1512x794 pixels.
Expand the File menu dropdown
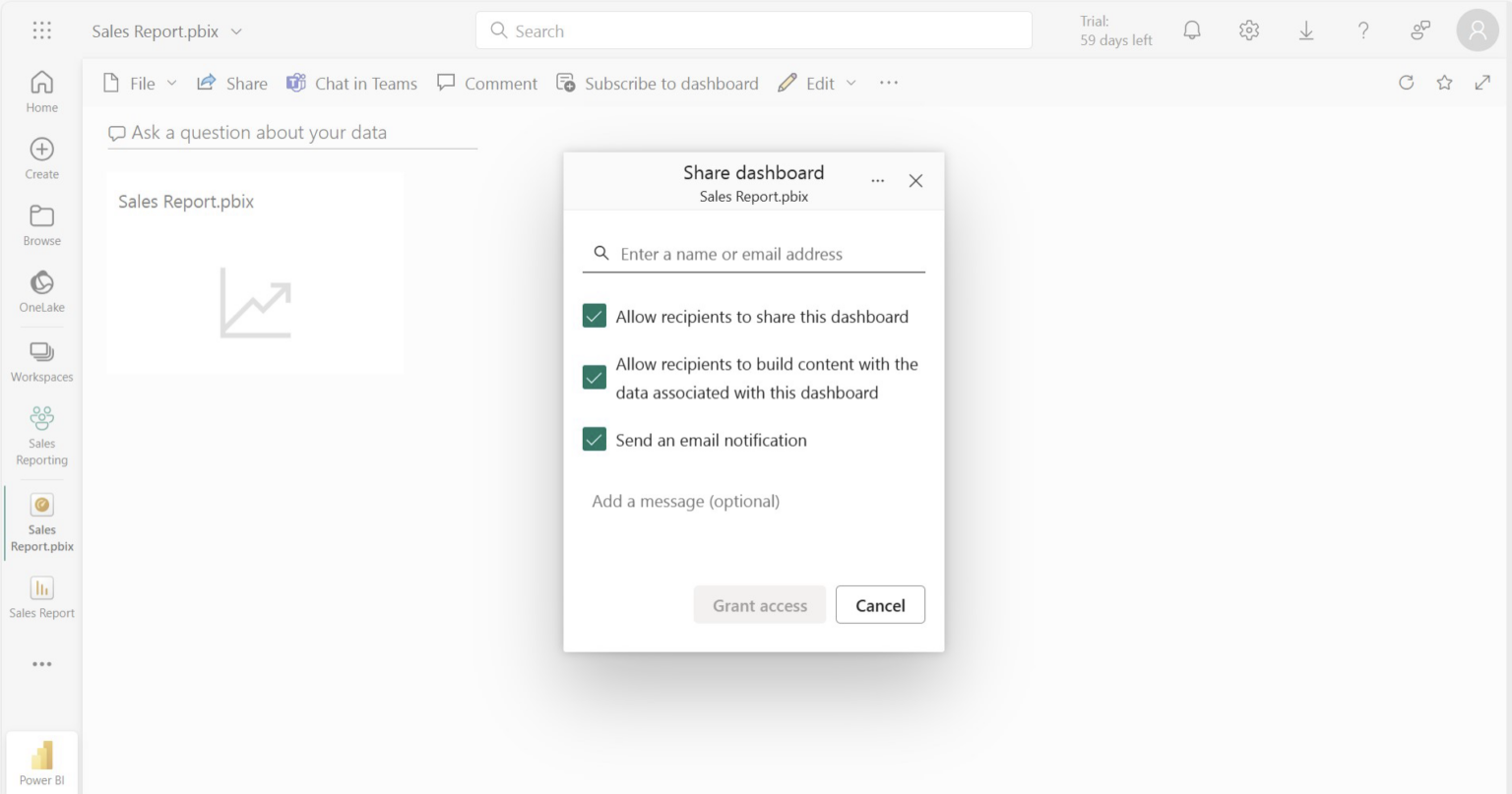pos(171,83)
